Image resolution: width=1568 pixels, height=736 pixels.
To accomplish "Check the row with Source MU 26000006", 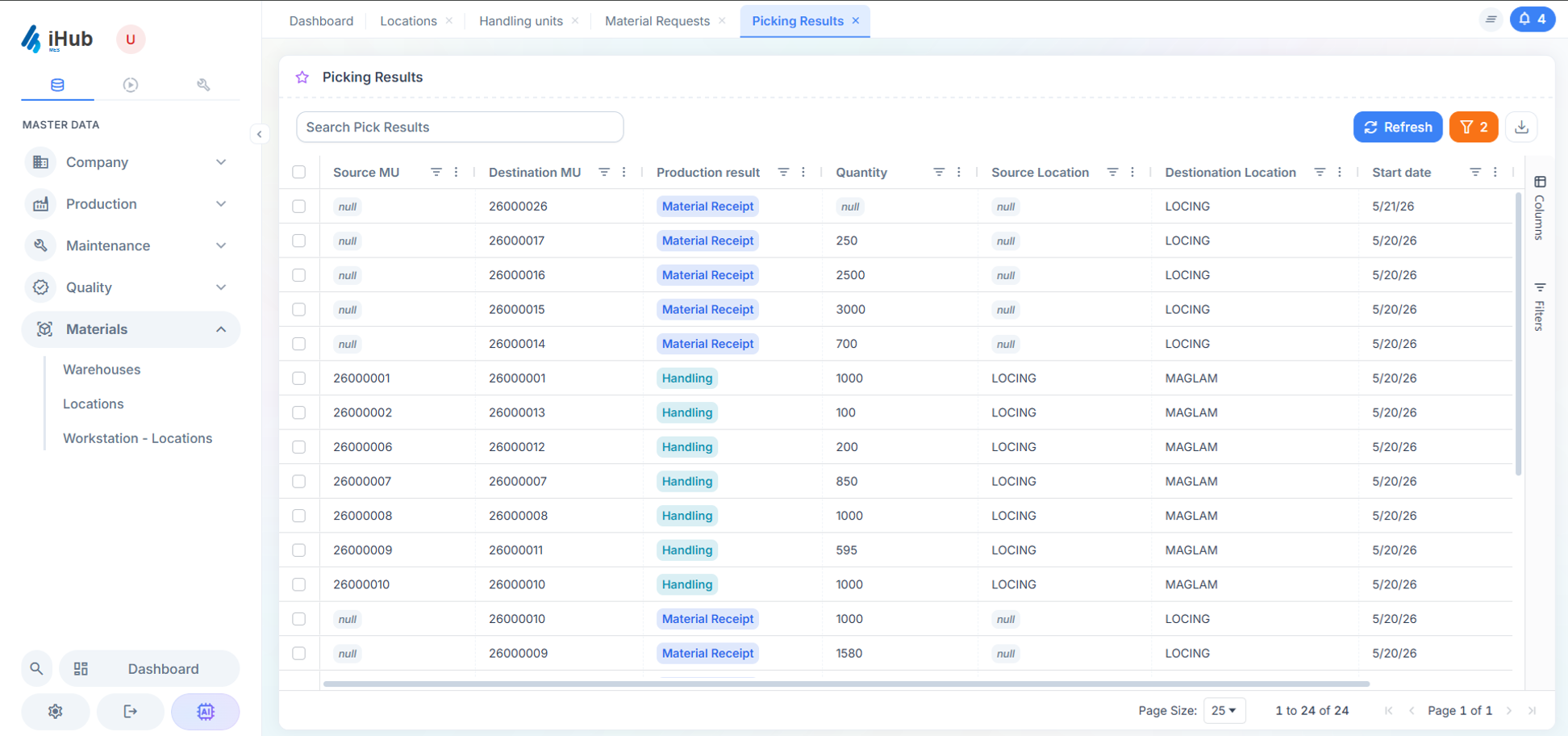I will (x=299, y=447).
